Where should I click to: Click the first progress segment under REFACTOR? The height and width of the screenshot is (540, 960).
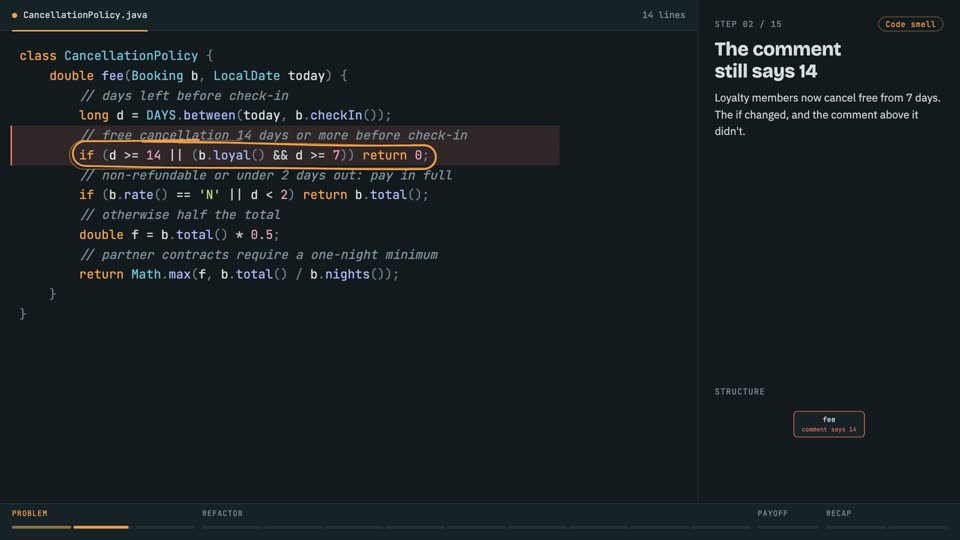(x=231, y=527)
